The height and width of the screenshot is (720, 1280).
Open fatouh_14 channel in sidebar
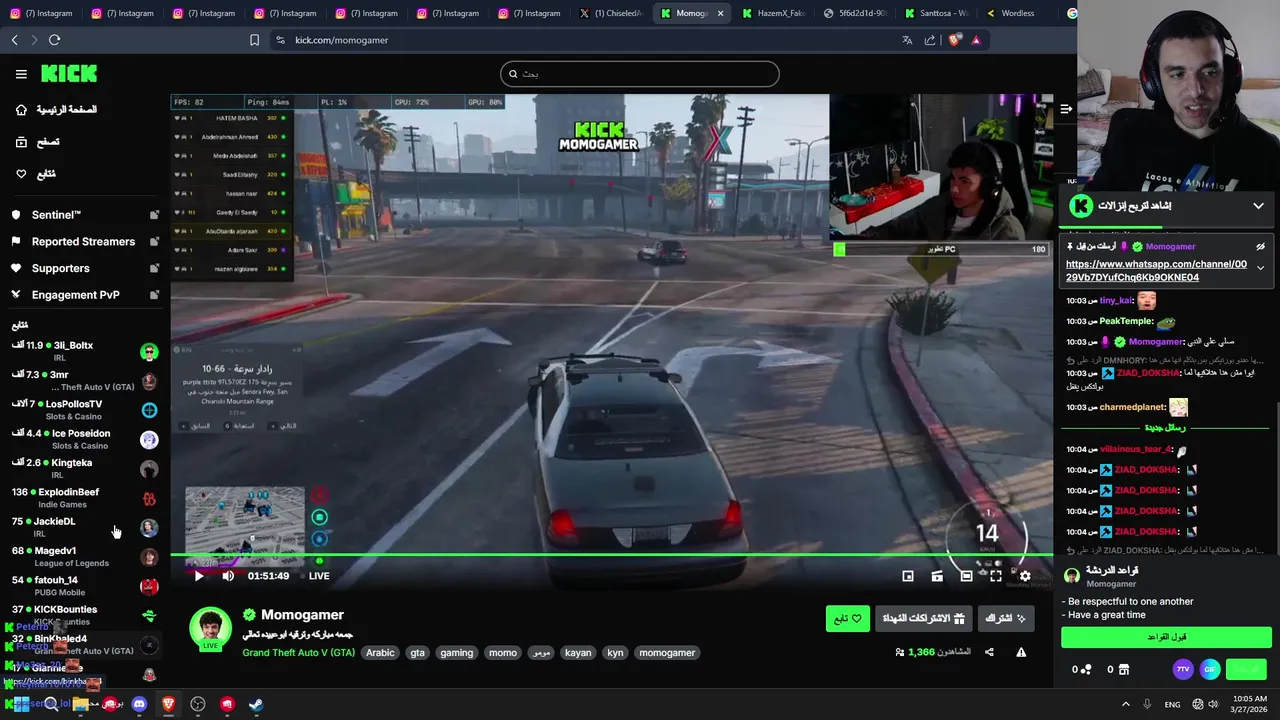[x=84, y=586]
